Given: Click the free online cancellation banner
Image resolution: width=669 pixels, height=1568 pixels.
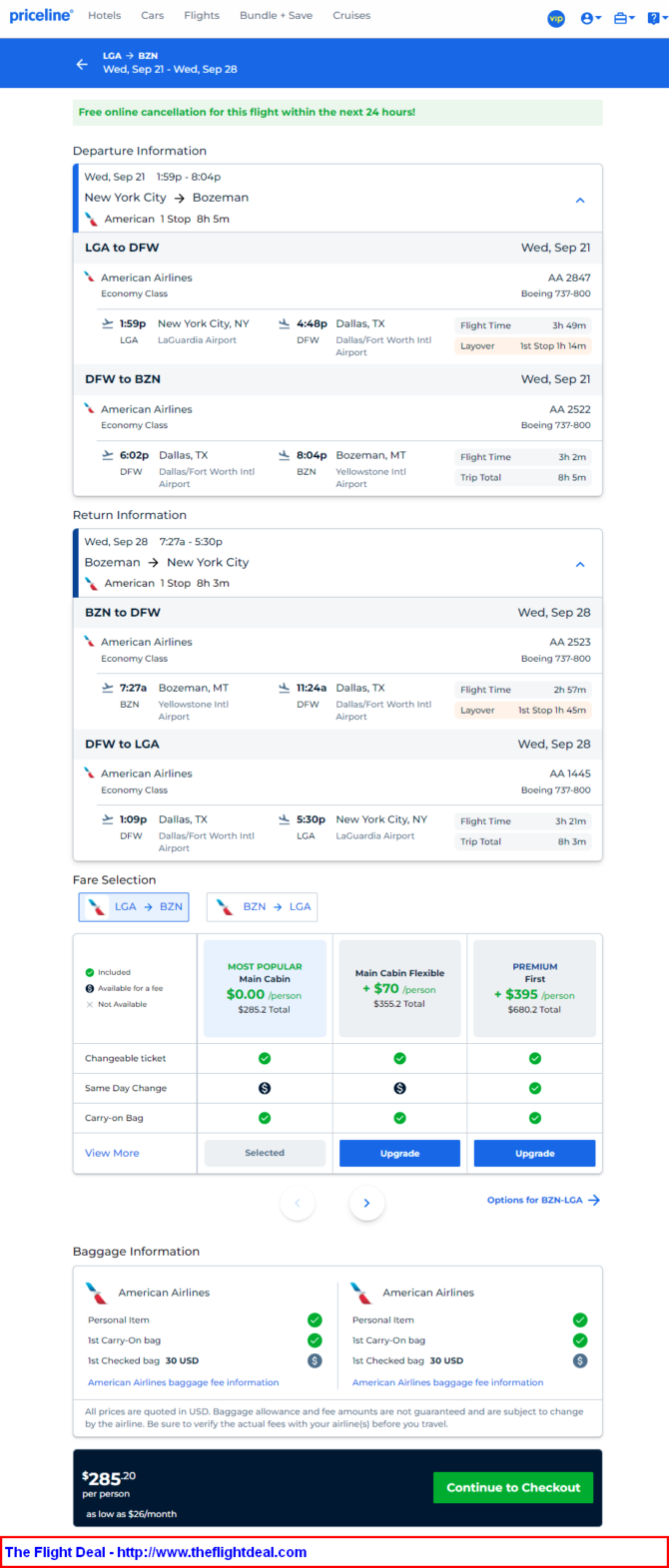Looking at the screenshot, I should 337,112.
